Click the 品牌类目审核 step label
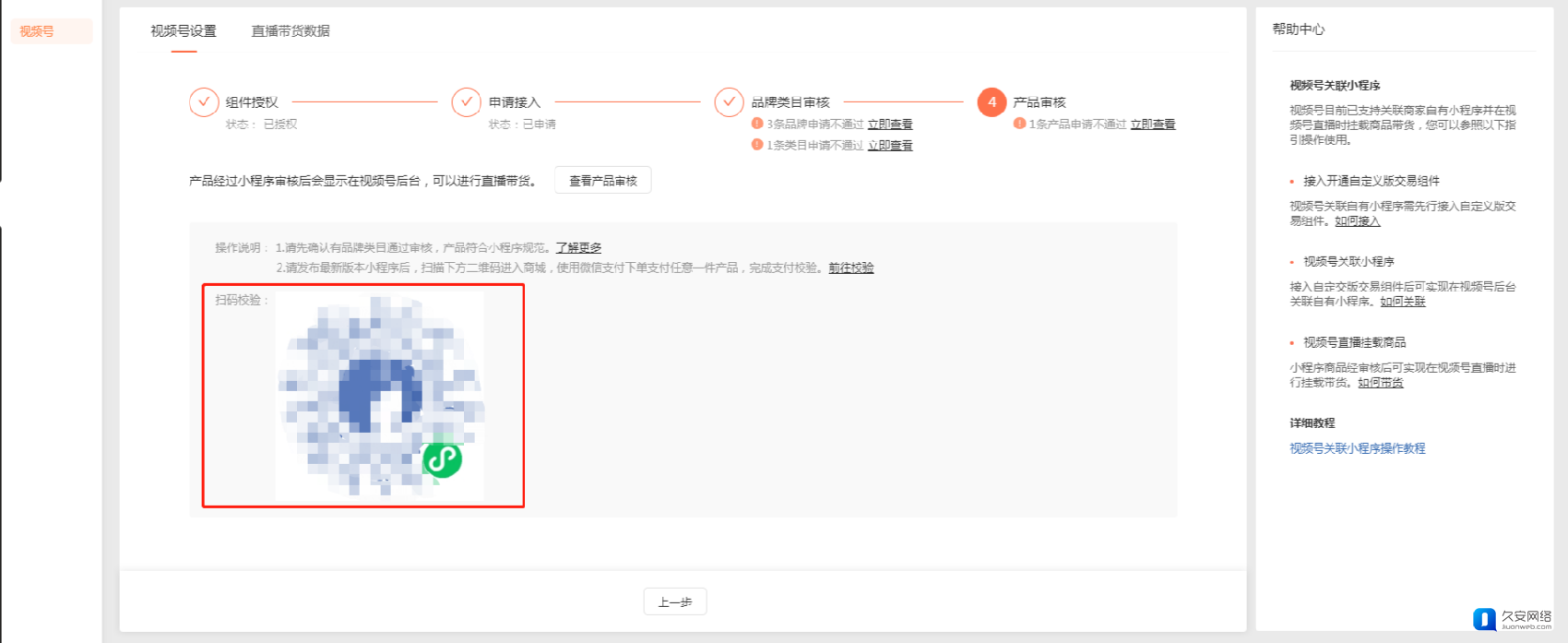 click(x=790, y=102)
